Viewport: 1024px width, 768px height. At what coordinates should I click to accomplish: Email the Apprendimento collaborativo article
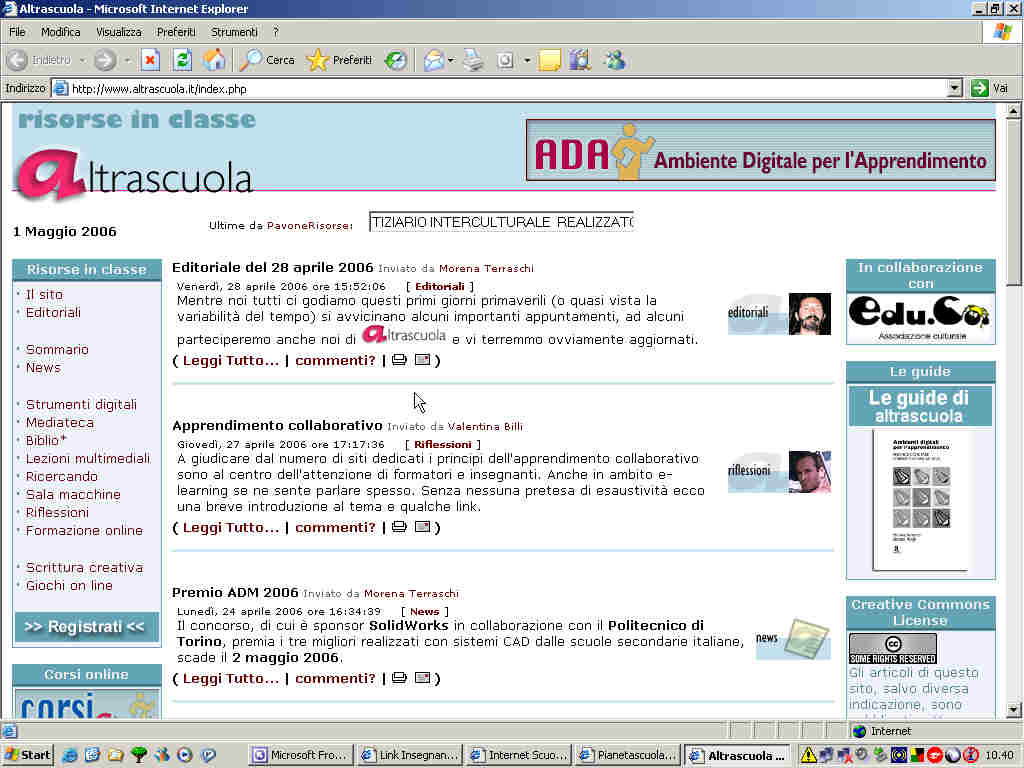point(423,527)
